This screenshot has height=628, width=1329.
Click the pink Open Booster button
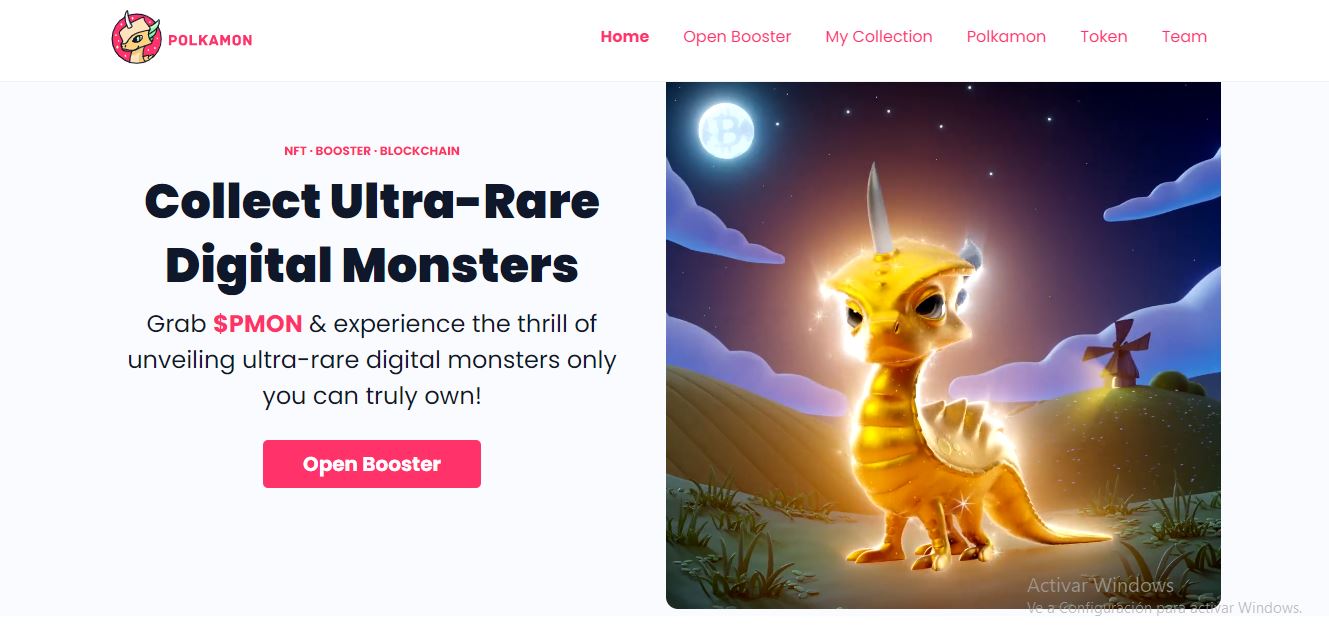click(x=372, y=464)
